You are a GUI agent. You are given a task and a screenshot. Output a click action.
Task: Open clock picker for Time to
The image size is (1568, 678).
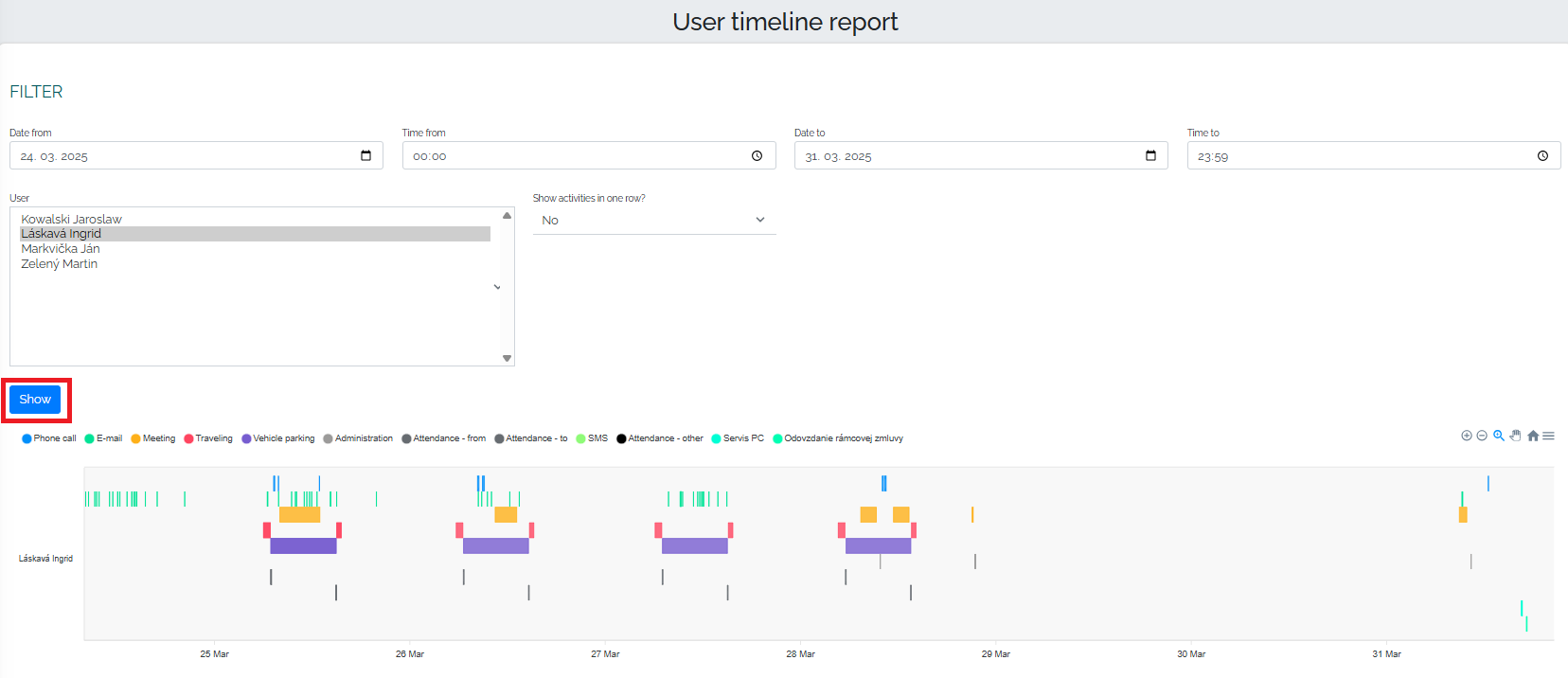[1542, 155]
